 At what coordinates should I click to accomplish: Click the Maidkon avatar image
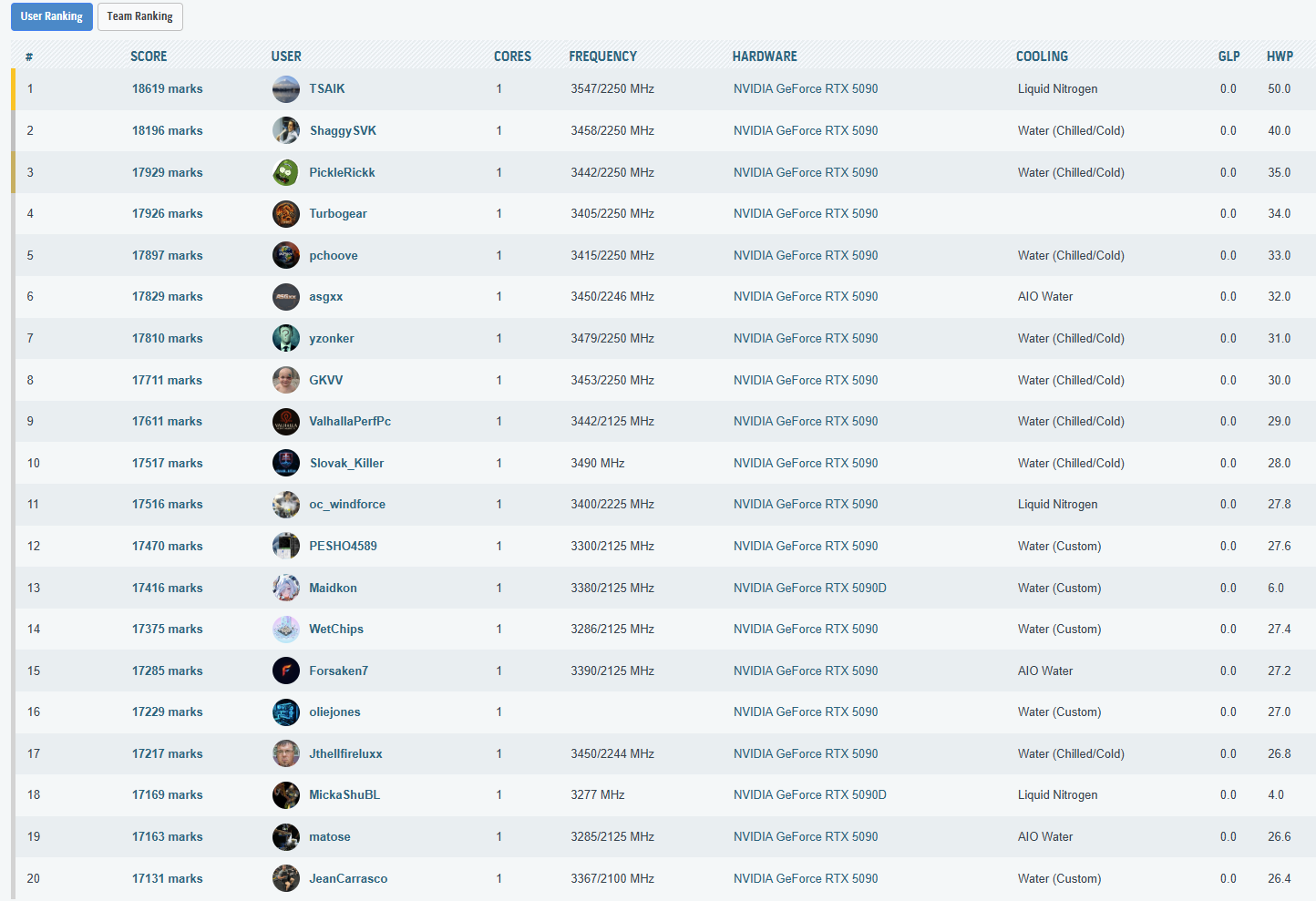point(285,588)
